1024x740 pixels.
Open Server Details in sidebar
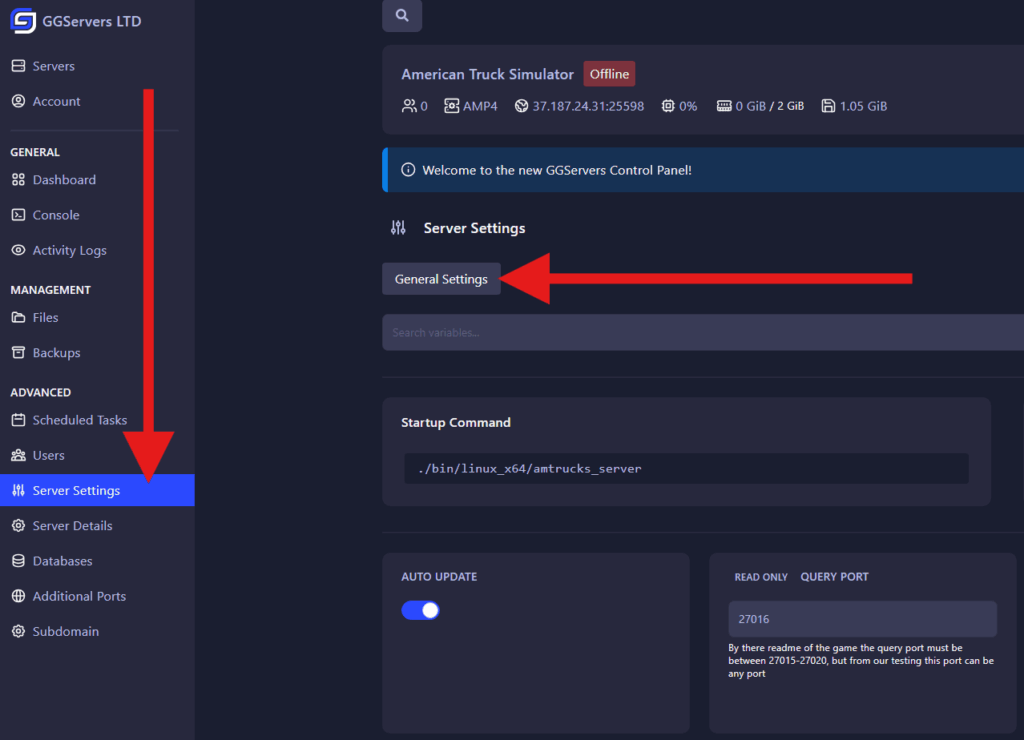[72, 526]
